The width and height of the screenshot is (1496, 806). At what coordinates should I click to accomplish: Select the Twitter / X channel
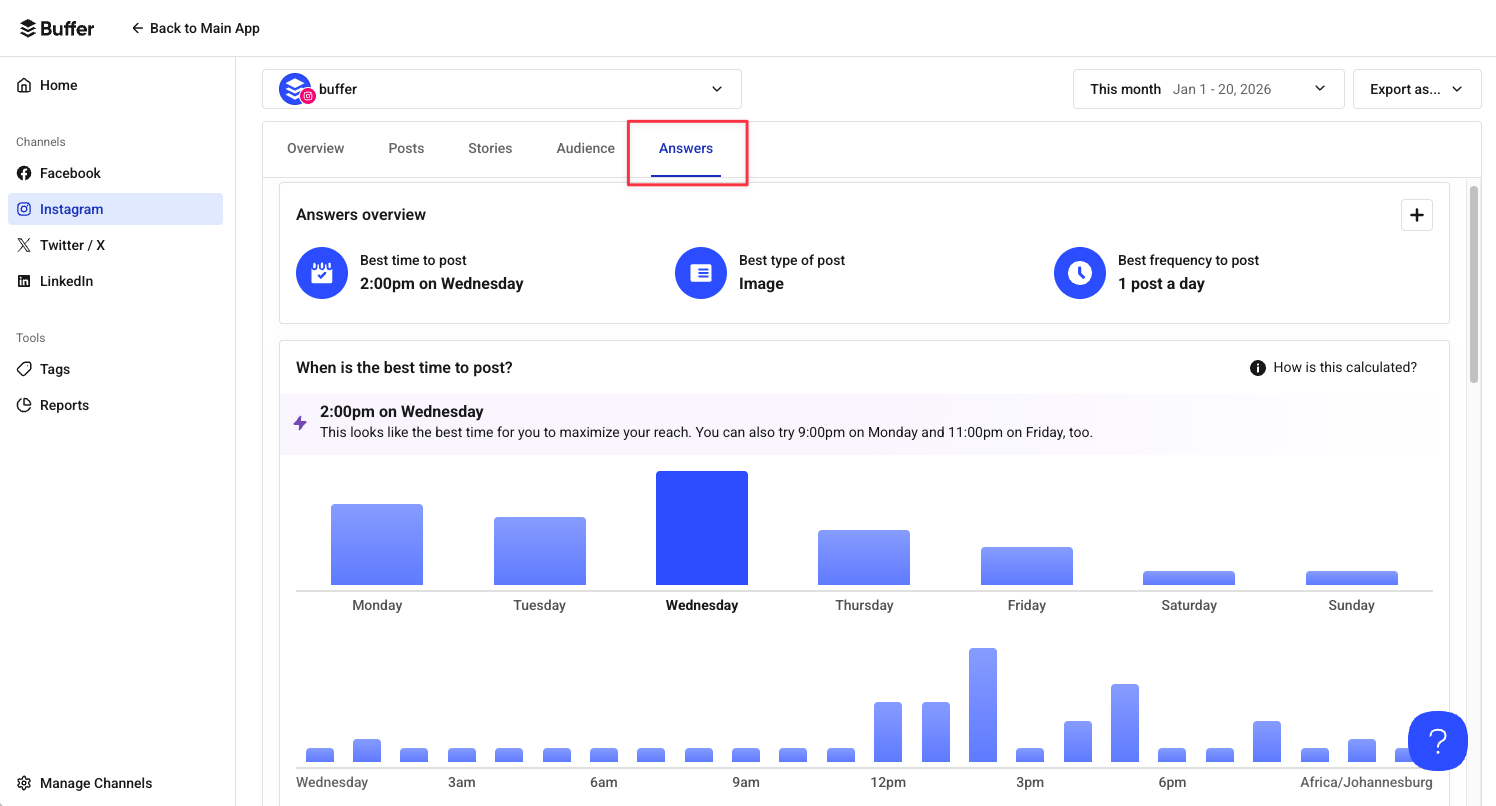[70, 245]
